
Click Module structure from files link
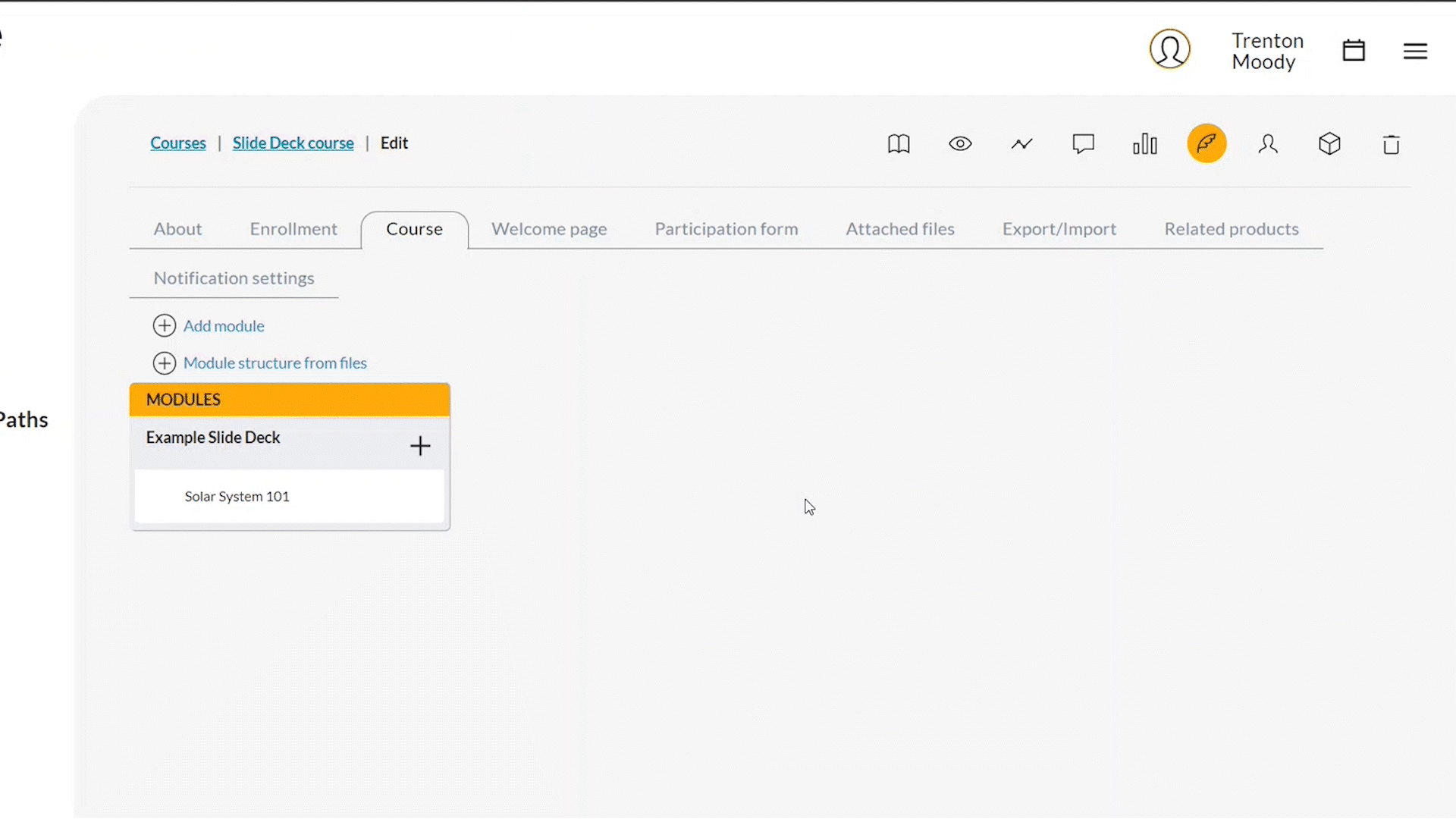pyautogui.click(x=275, y=362)
